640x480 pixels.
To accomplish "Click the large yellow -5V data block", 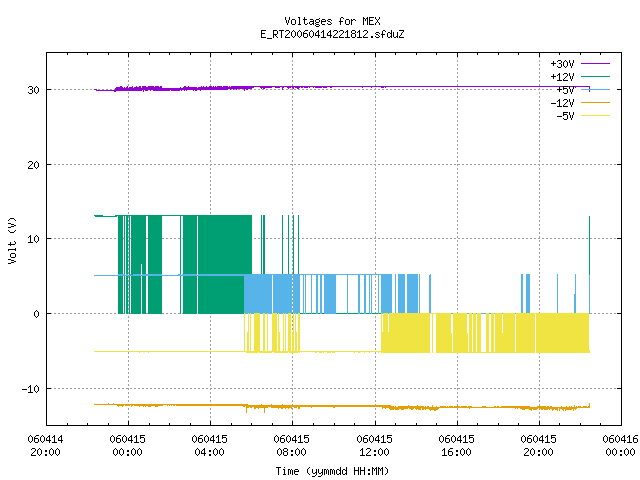I will 486,333.
